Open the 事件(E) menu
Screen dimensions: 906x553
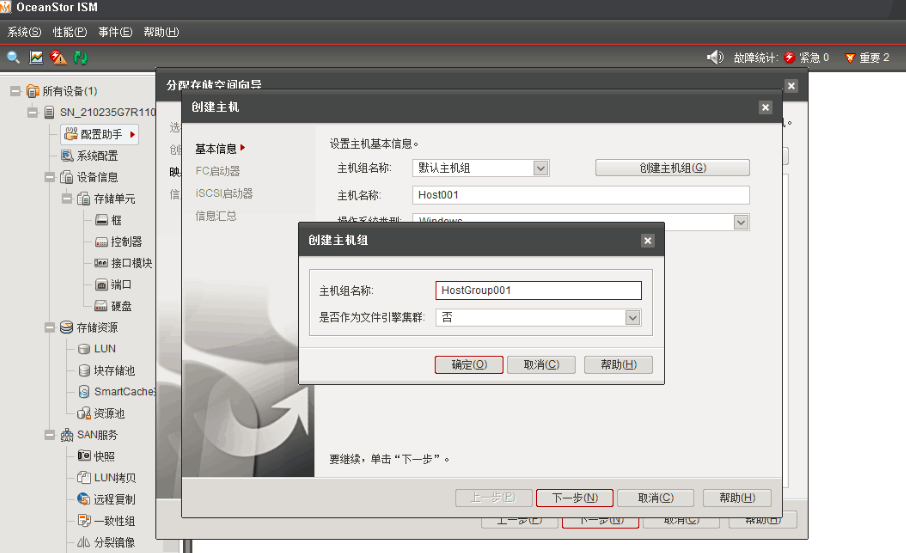115,32
